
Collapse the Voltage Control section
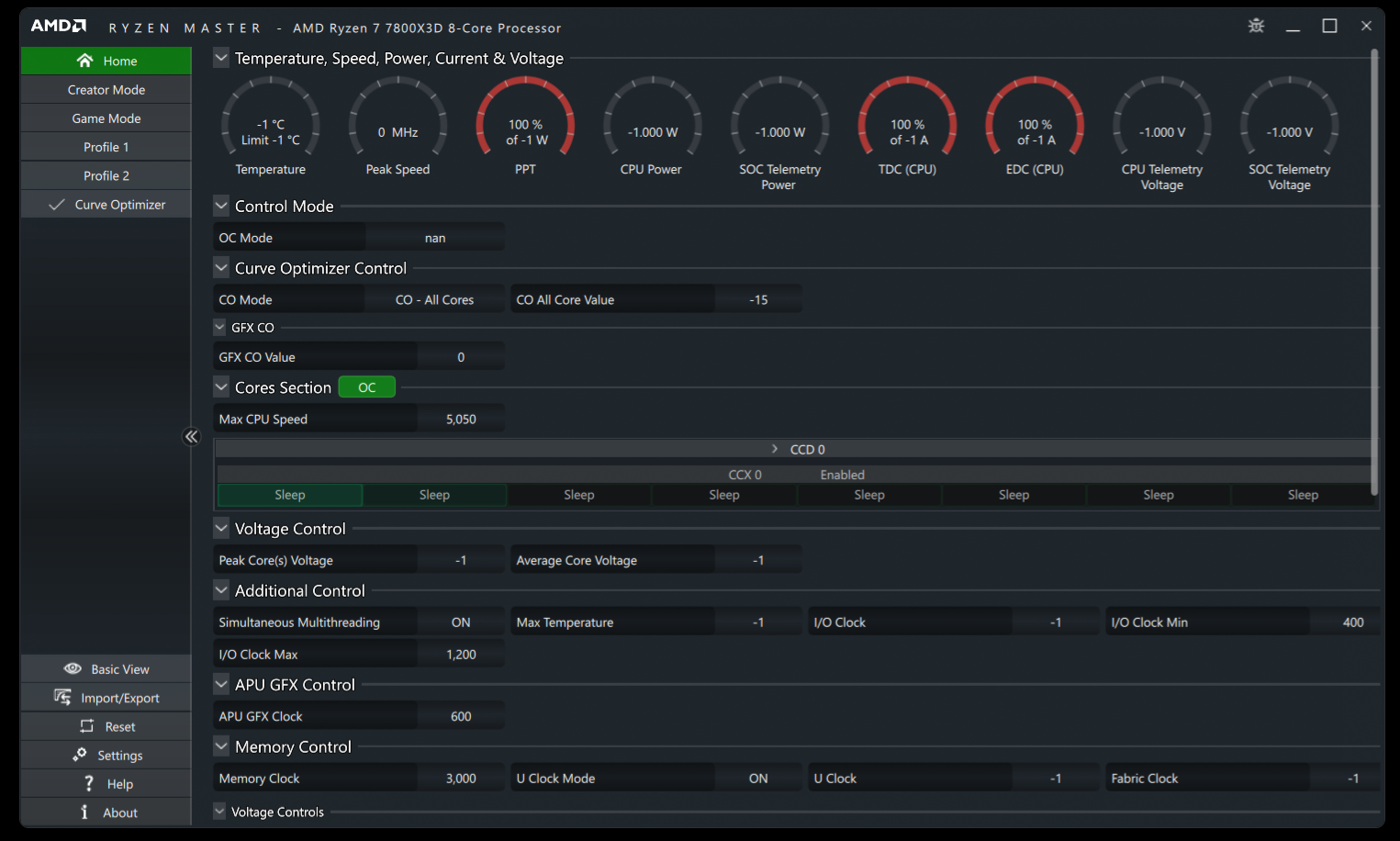(x=221, y=528)
